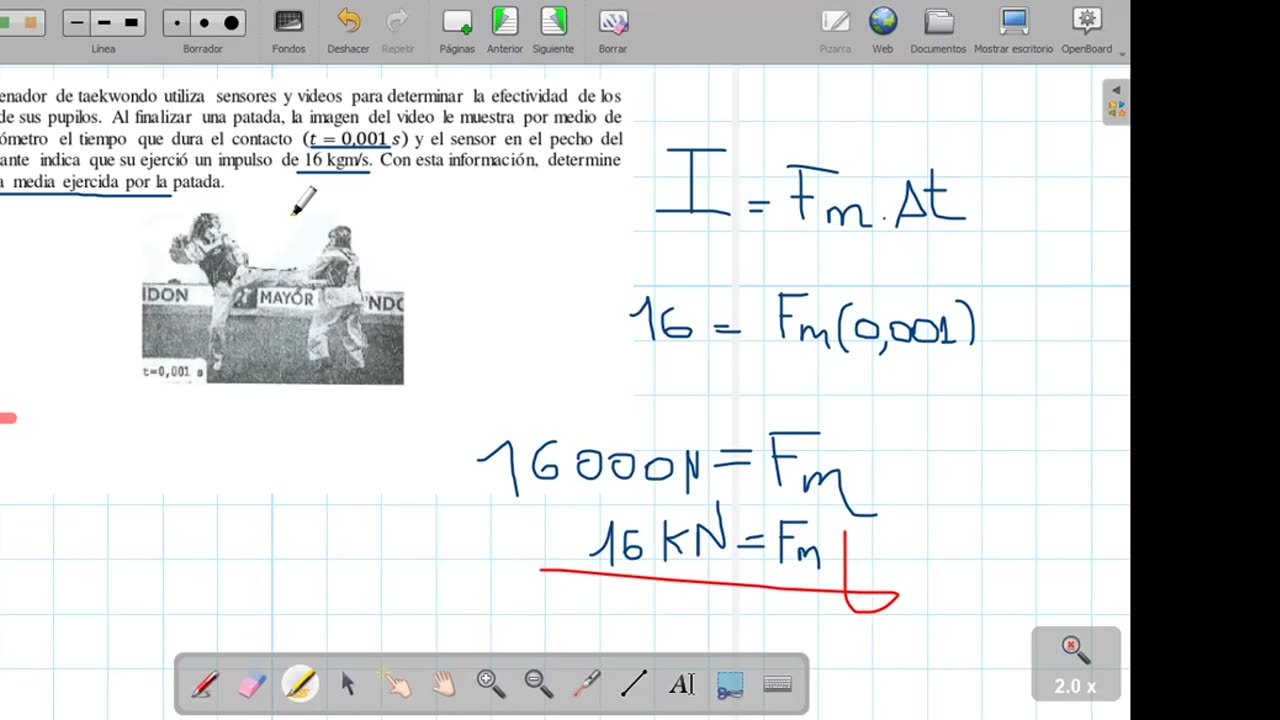Clear the board with Borrar
Screen dimensions: 1280x720
[613, 31]
